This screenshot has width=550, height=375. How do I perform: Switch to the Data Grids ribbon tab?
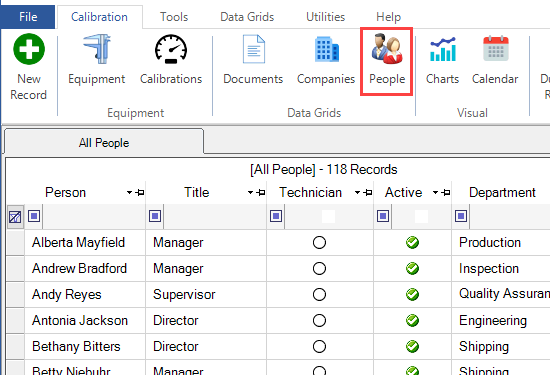247,16
